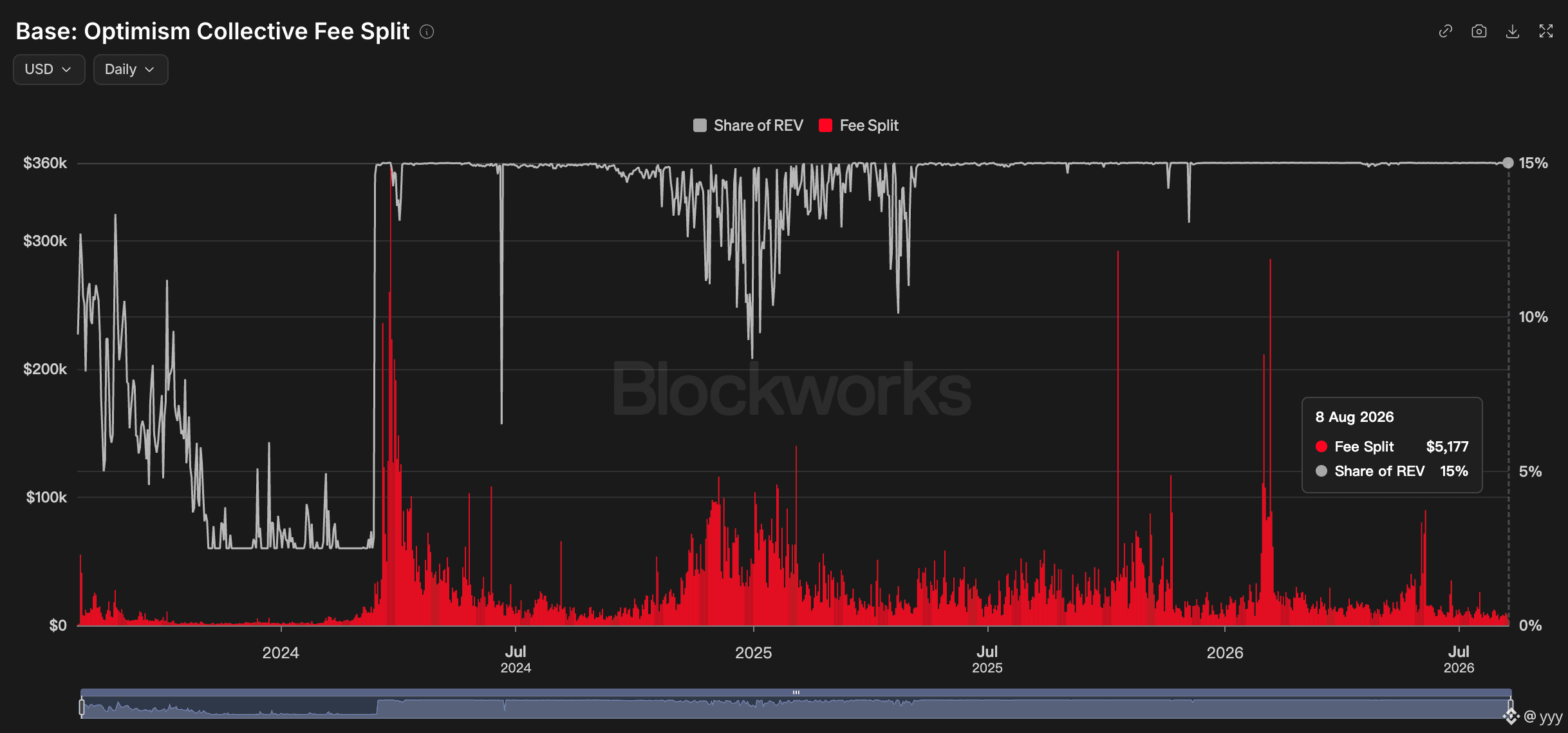Click the '0%' right axis label
This screenshot has height=733, width=1568.
point(1530,625)
